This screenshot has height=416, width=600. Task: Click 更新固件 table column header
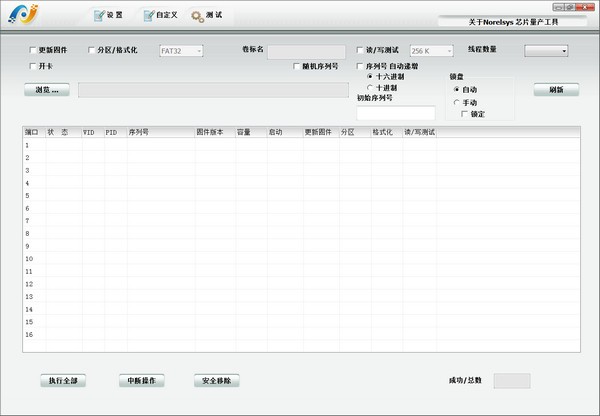coord(321,132)
